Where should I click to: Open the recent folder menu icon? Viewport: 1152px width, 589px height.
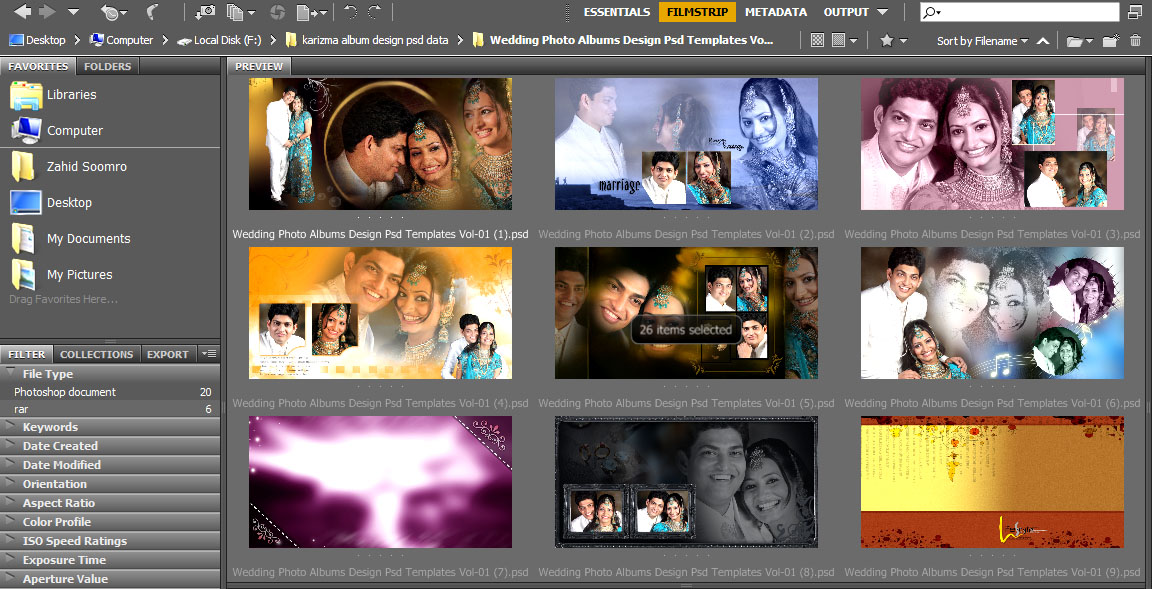1079,41
